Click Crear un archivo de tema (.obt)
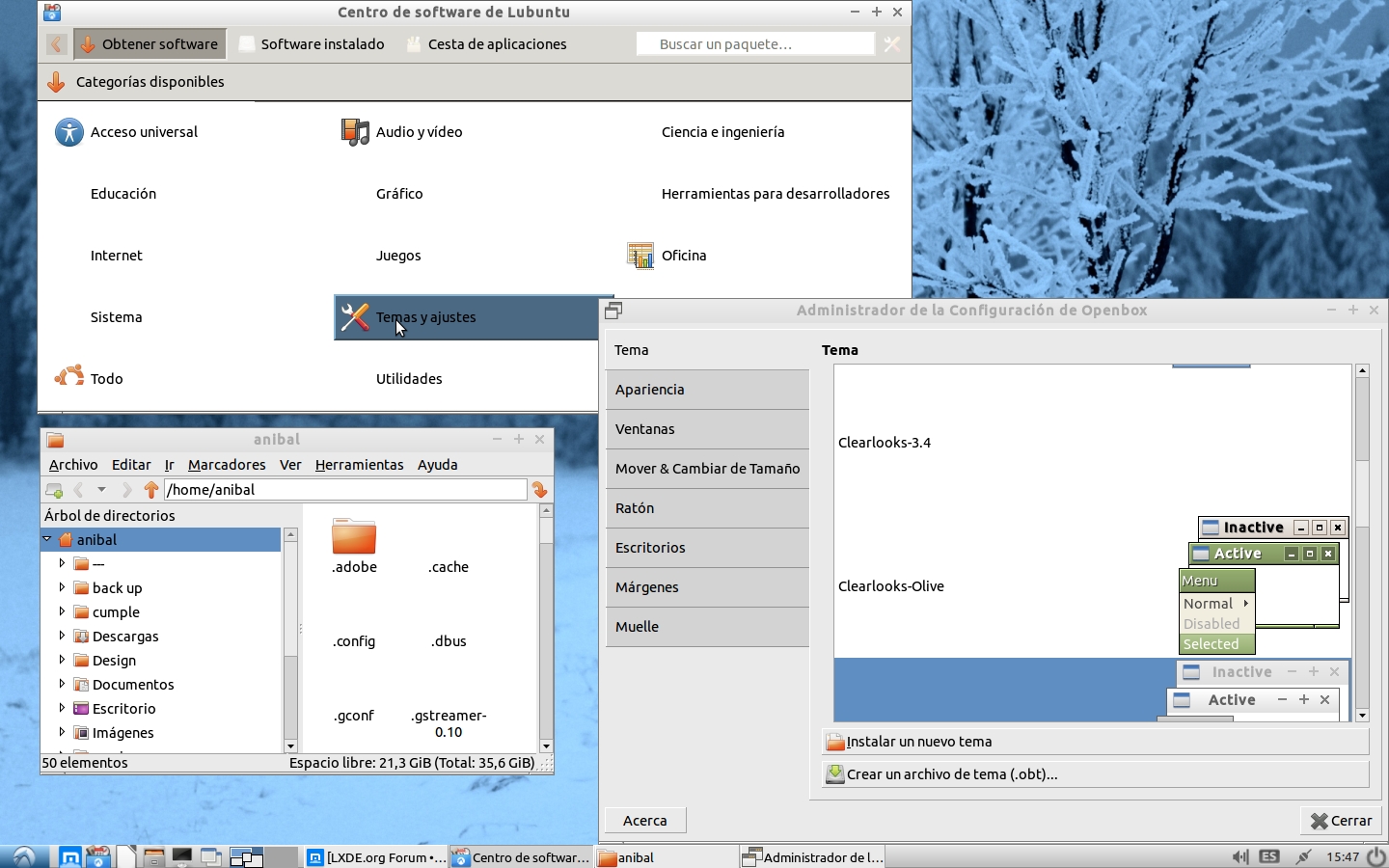 click(1096, 774)
